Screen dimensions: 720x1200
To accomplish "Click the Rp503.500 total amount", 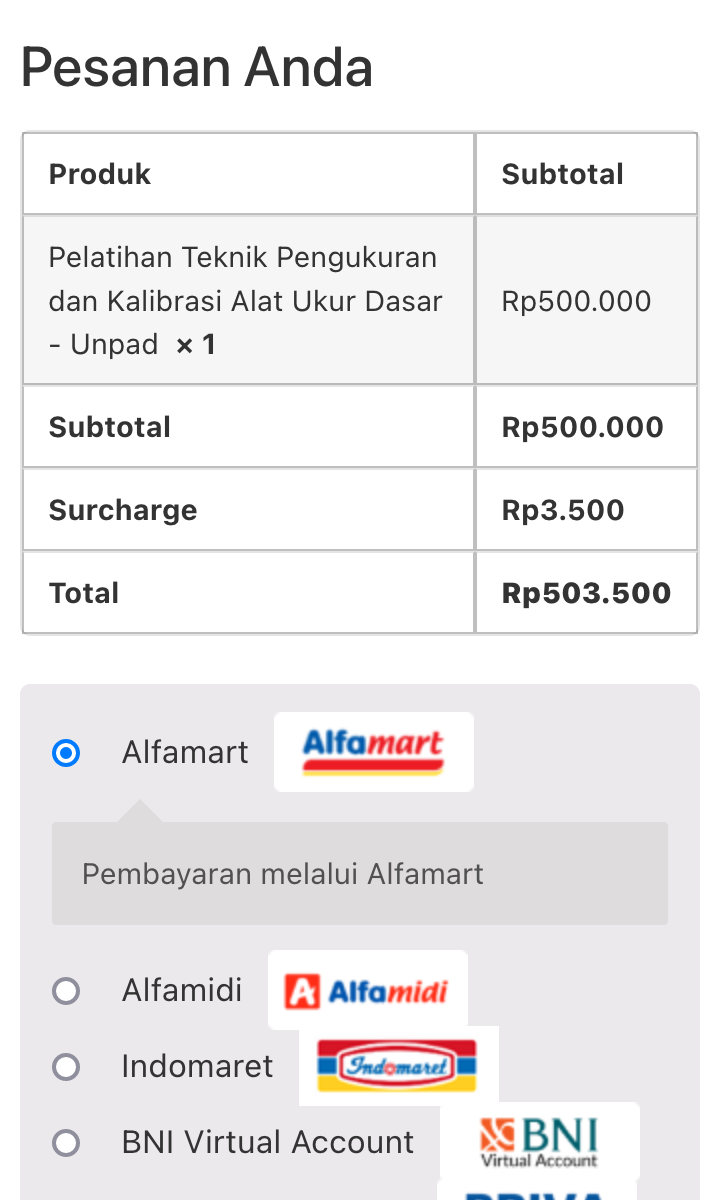I will coord(586,593).
